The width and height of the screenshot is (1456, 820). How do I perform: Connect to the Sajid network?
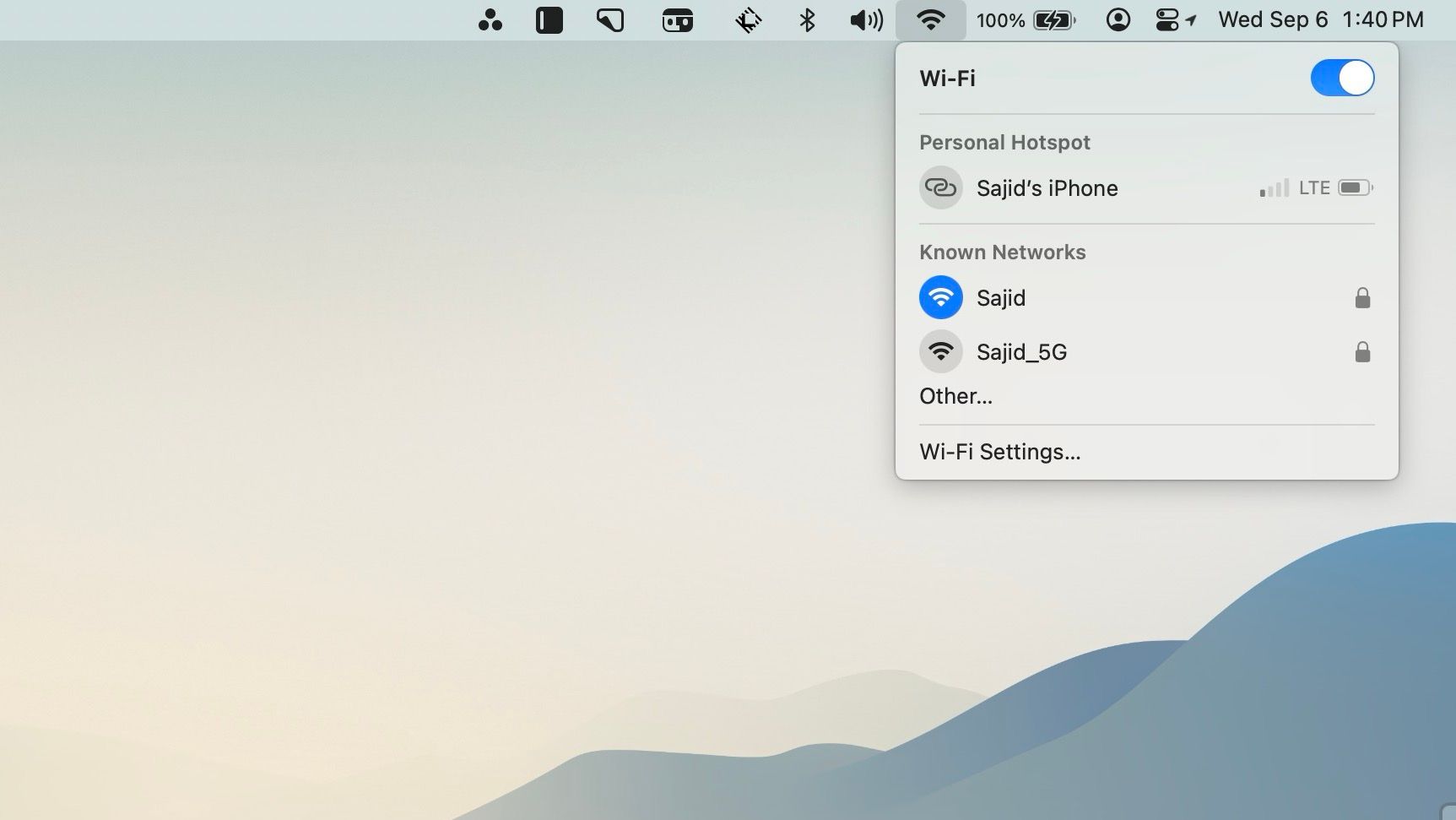coord(1001,297)
